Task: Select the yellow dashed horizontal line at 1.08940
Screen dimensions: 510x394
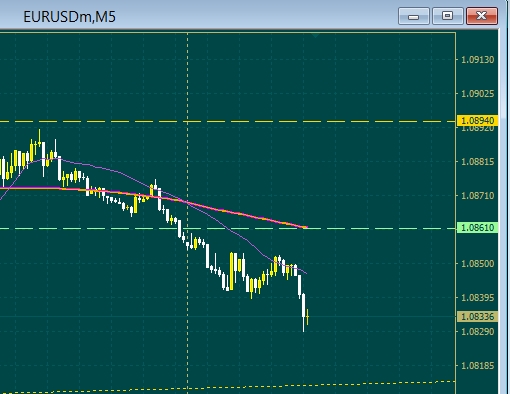Action: coord(228,121)
